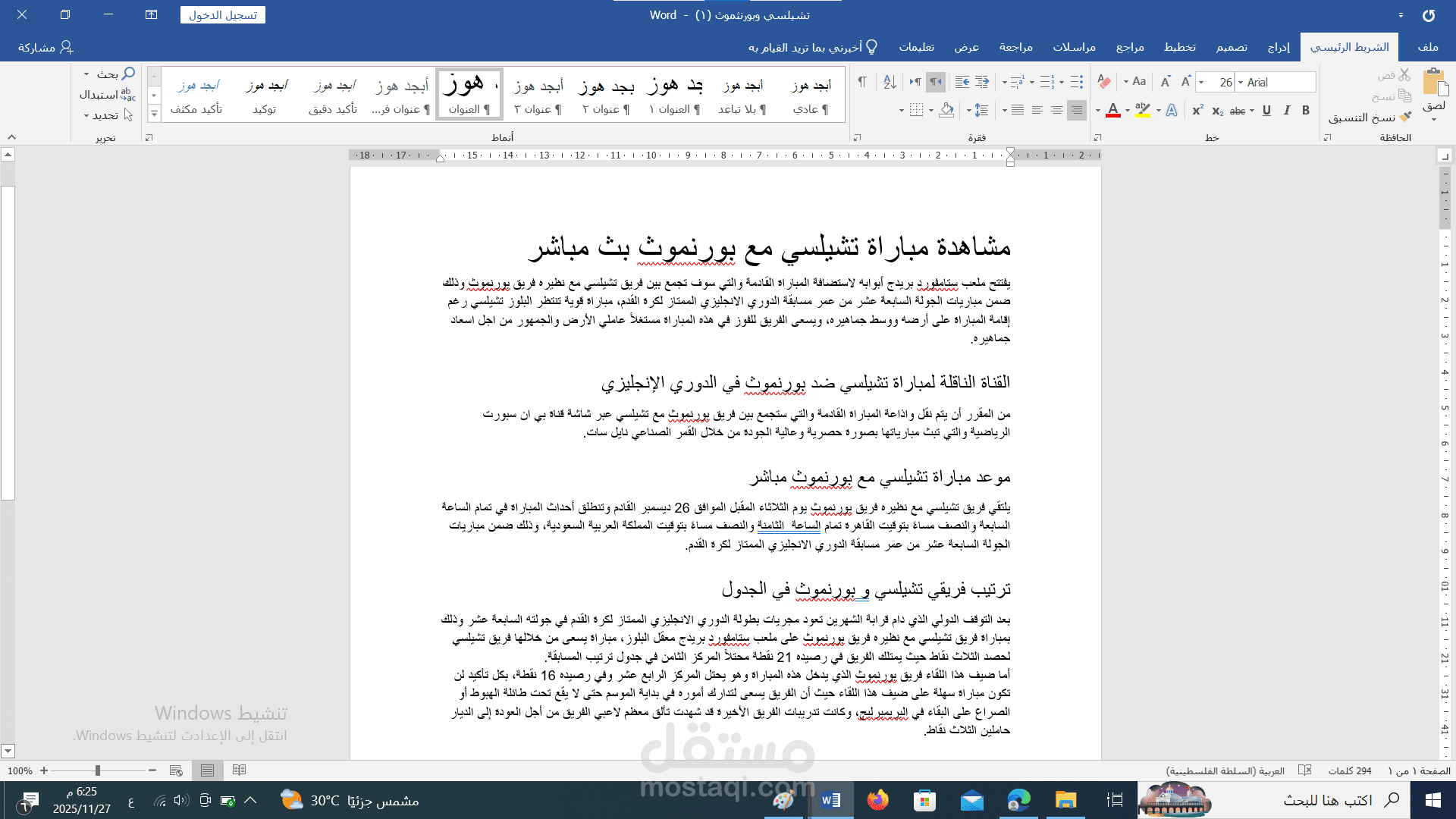
Task: Click the borders grid icon
Action: 917,111
